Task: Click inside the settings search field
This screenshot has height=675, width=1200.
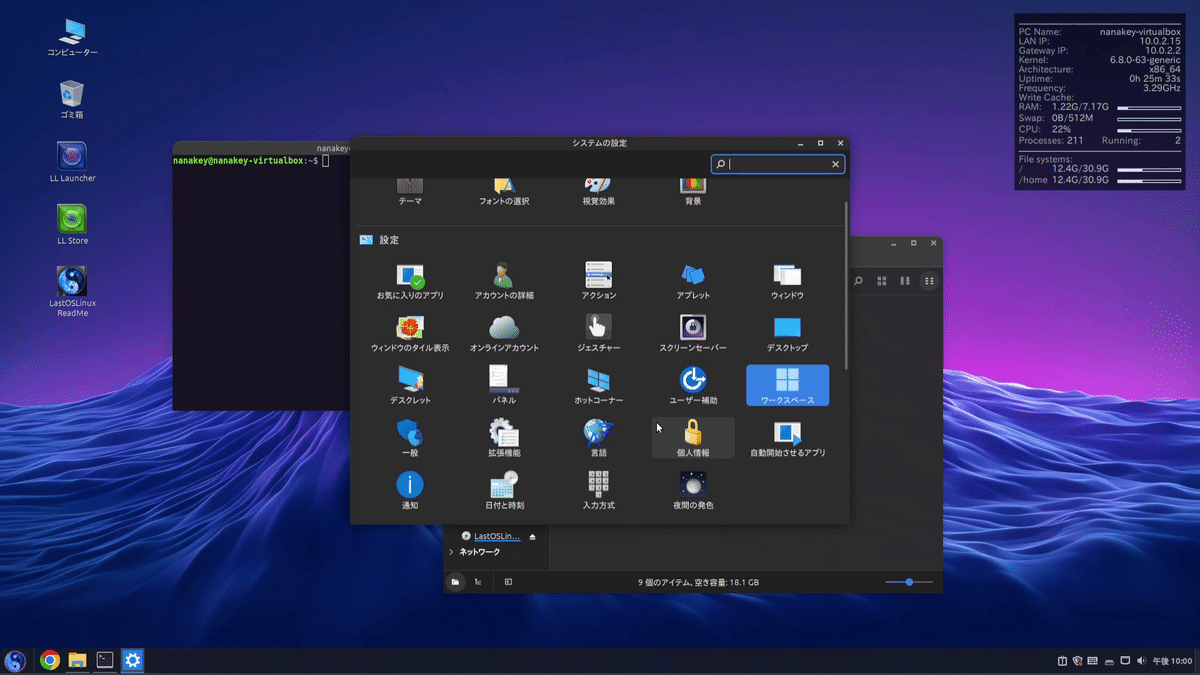Action: 775,163
